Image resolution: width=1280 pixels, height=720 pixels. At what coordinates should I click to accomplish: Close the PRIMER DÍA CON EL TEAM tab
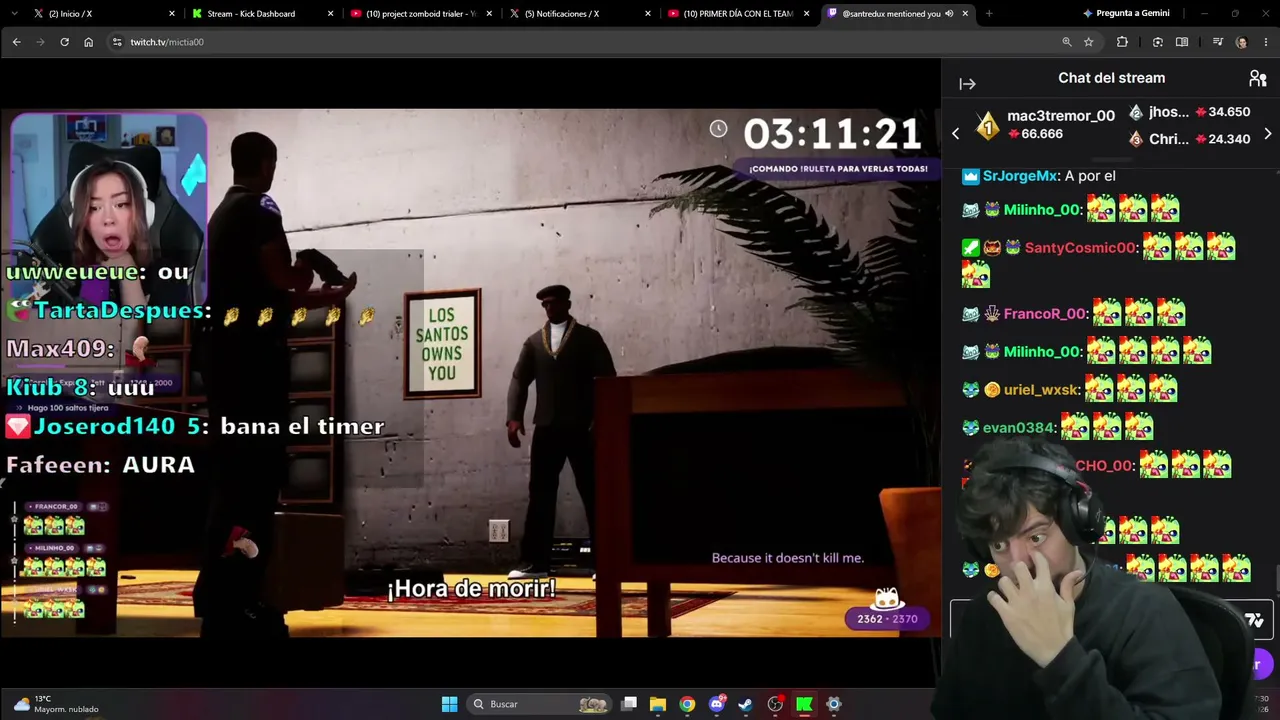click(x=806, y=14)
